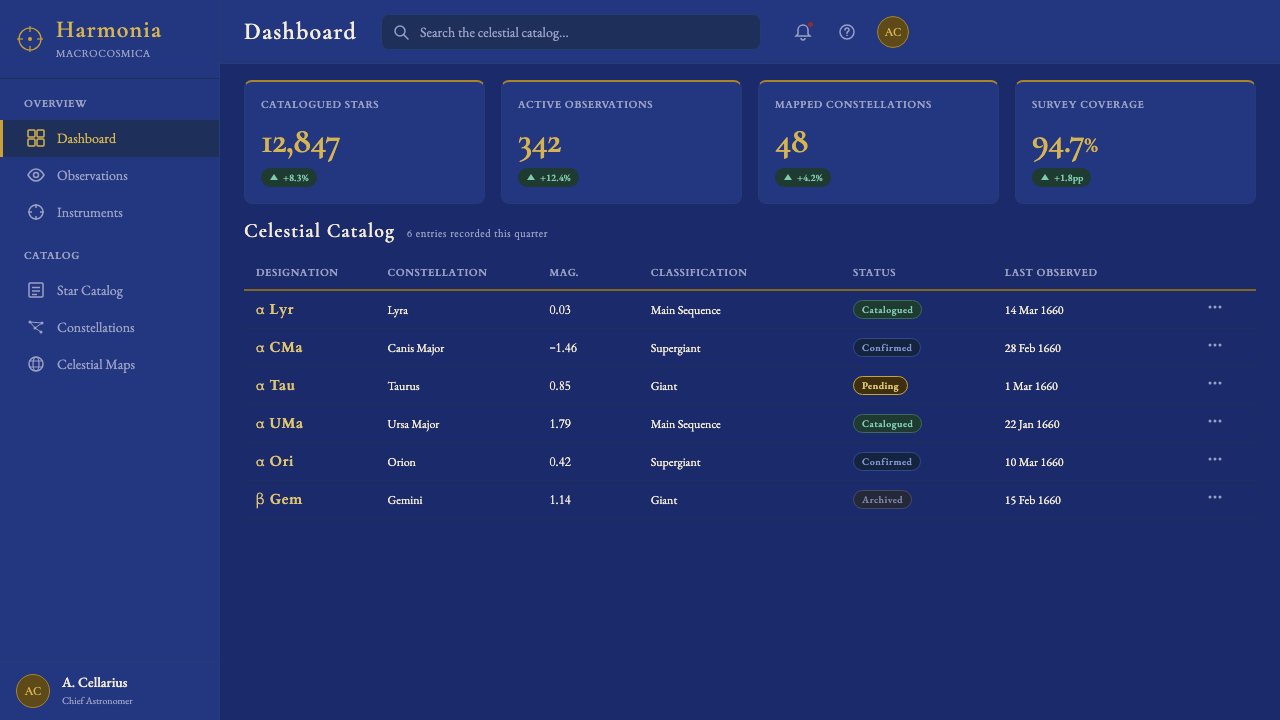Click the Confirmed status badge for α Ori

point(887,462)
